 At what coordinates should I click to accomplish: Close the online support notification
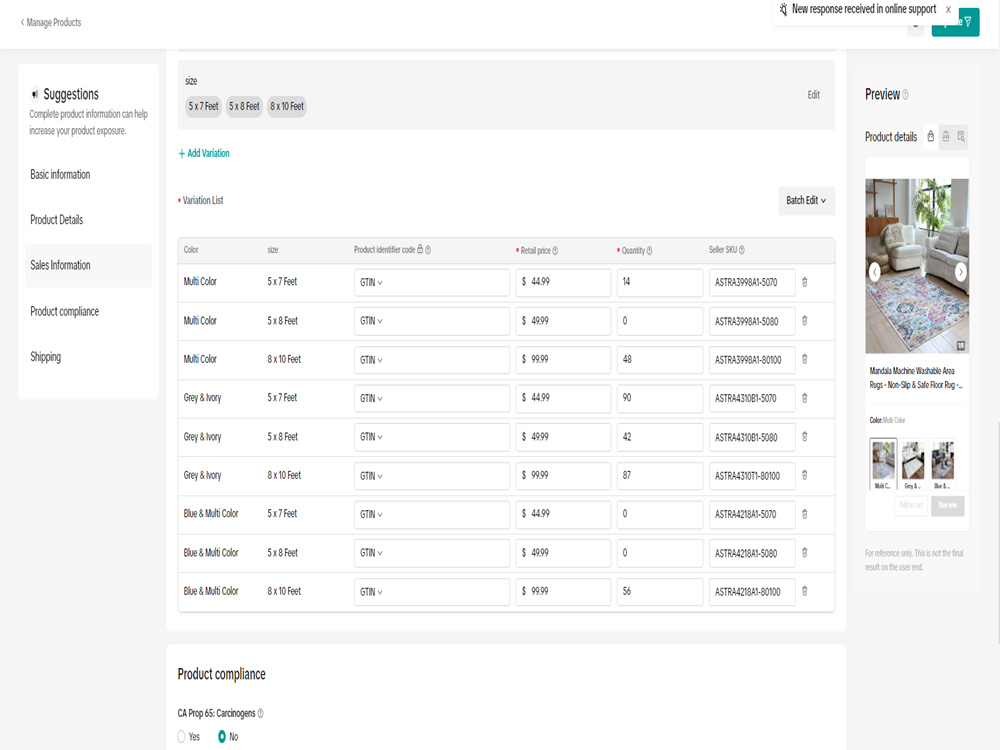coord(948,10)
